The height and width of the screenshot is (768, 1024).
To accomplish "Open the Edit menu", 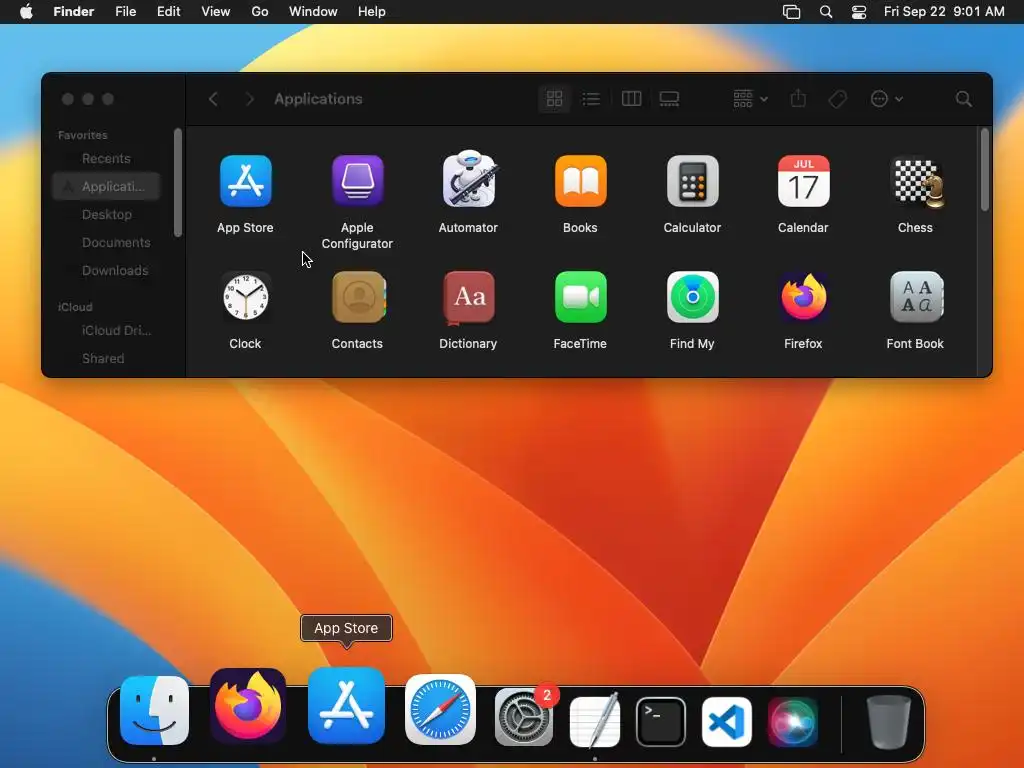I will [x=168, y=12].
